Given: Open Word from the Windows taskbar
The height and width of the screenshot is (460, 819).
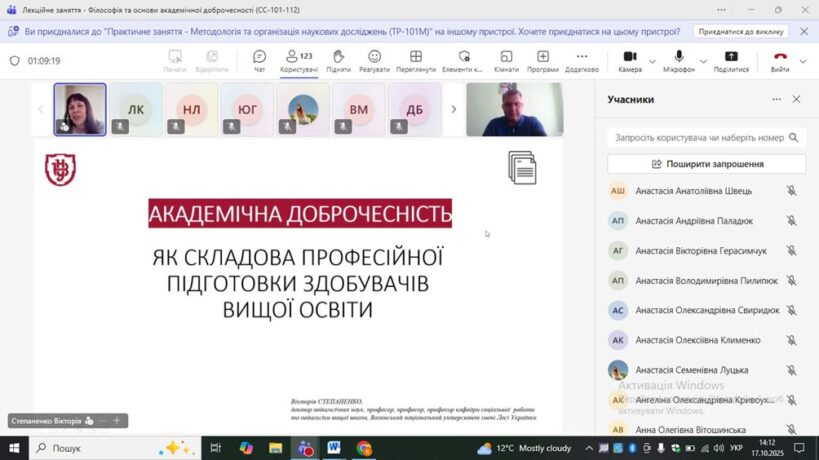Looking at the screenshot, I should click(x=334, y=448).
